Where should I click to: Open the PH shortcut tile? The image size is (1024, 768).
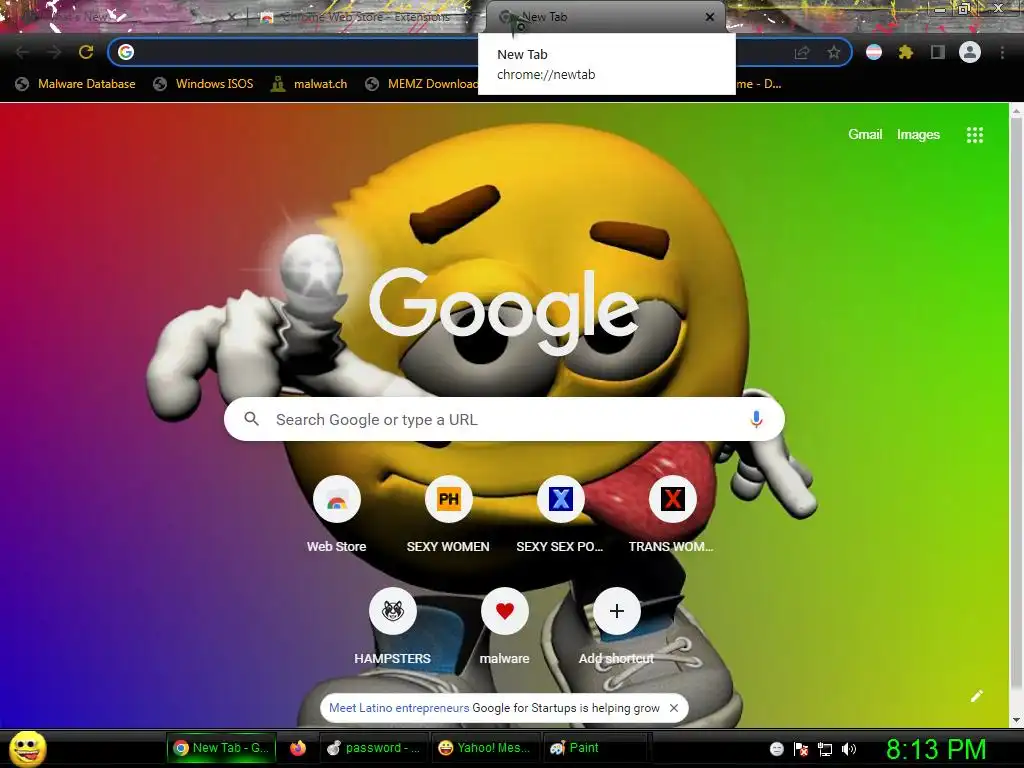pos(448,515)
